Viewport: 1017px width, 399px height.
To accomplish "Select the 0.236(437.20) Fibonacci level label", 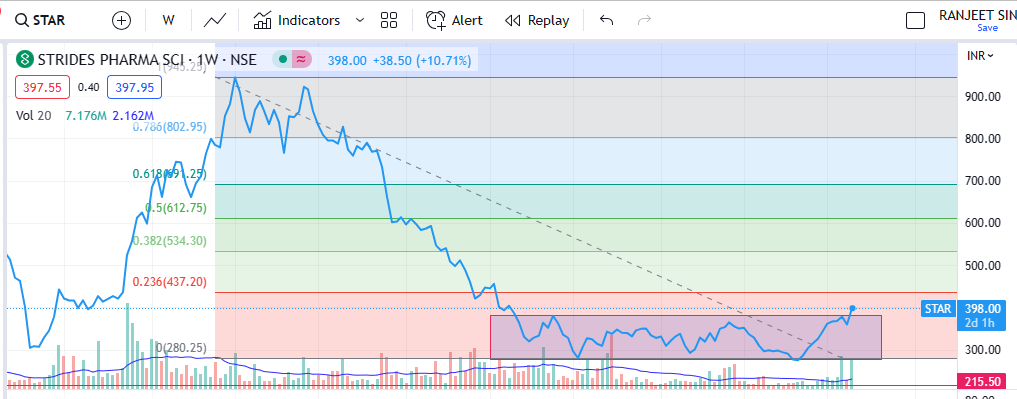I will pos(169,282).
